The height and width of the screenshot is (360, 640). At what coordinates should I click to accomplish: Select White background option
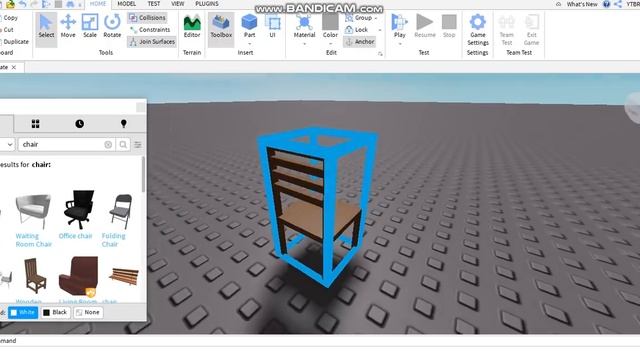point(23,313)
